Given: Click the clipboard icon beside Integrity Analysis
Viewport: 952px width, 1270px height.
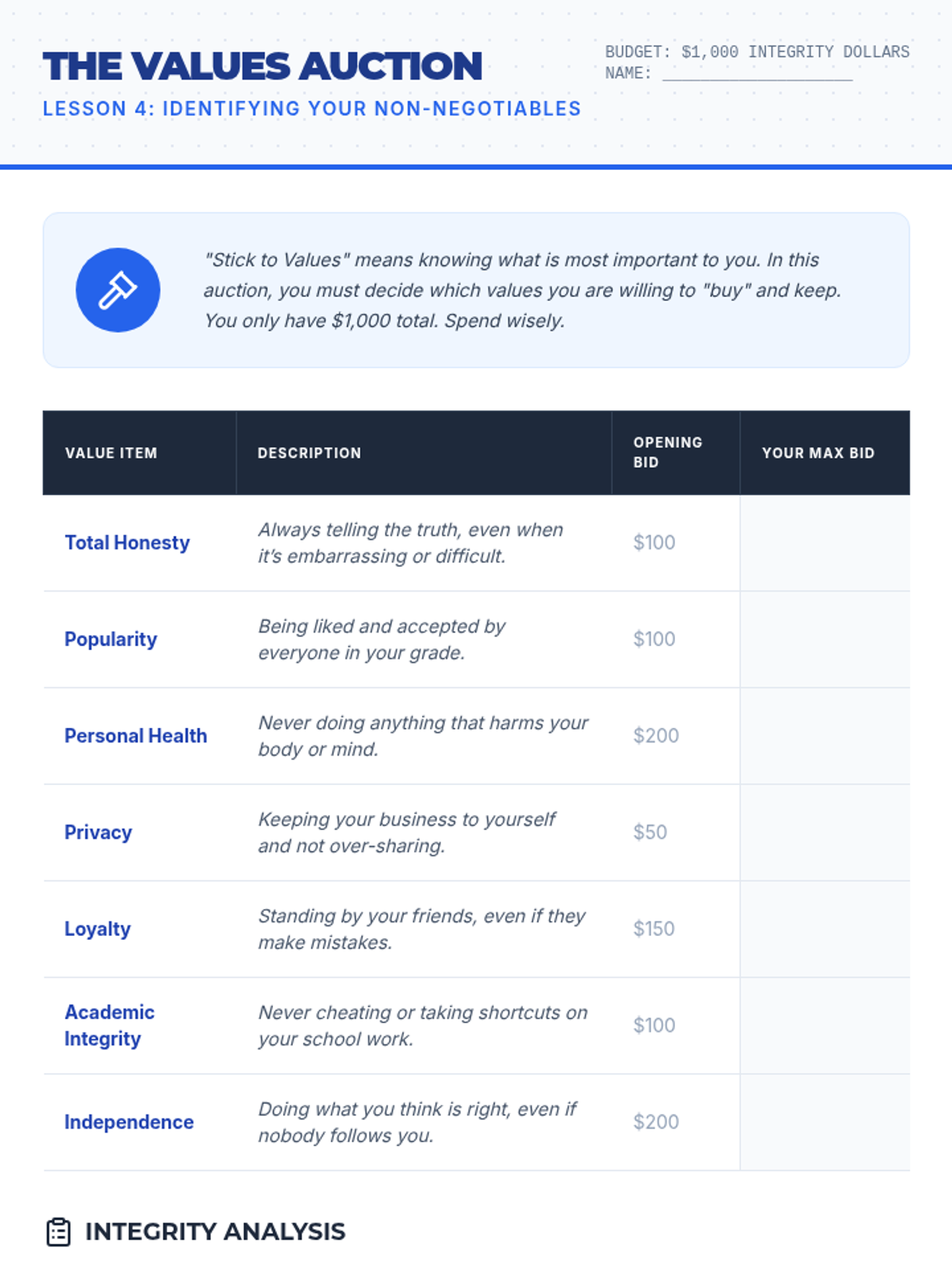Looking at the screenshot, I should pyautogui.click(x=59, y=1232).
